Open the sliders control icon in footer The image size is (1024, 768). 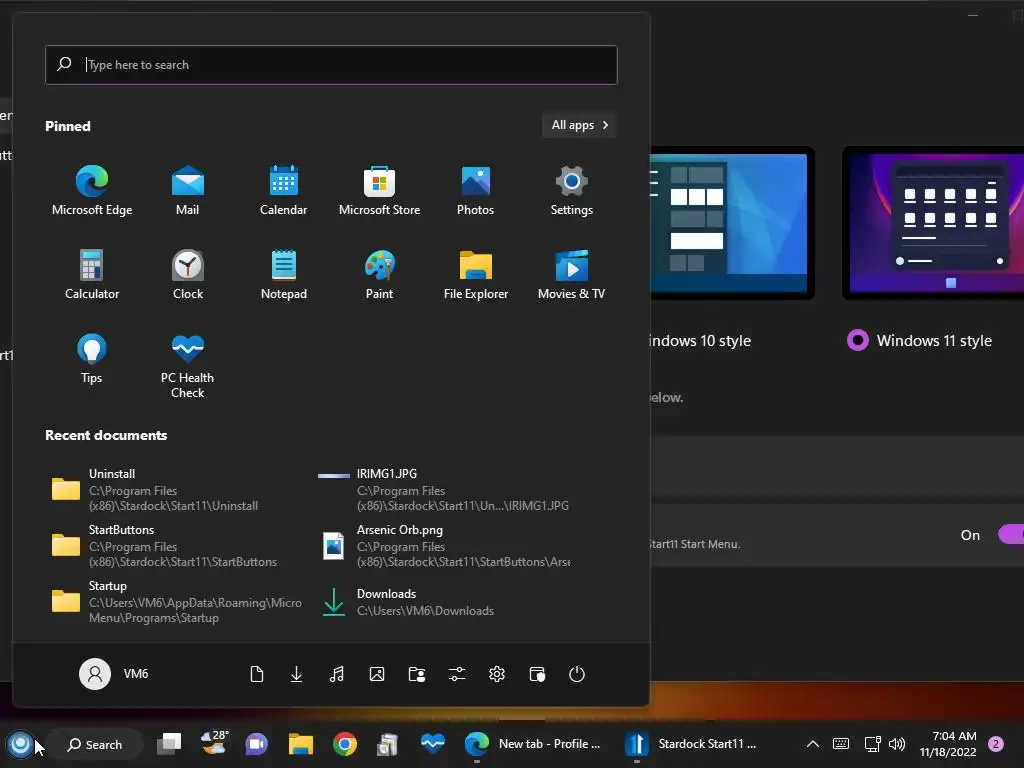tap(457, 674)
